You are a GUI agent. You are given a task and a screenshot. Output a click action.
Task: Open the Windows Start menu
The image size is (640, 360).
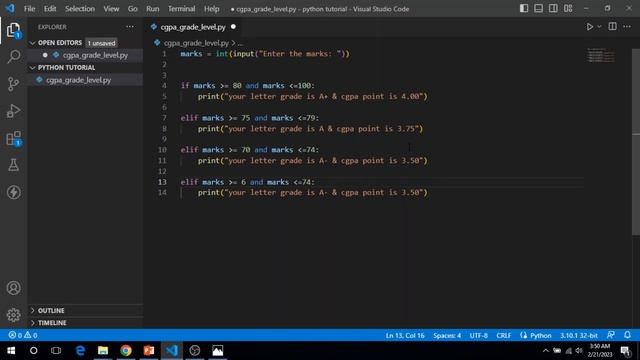[11, 351]
